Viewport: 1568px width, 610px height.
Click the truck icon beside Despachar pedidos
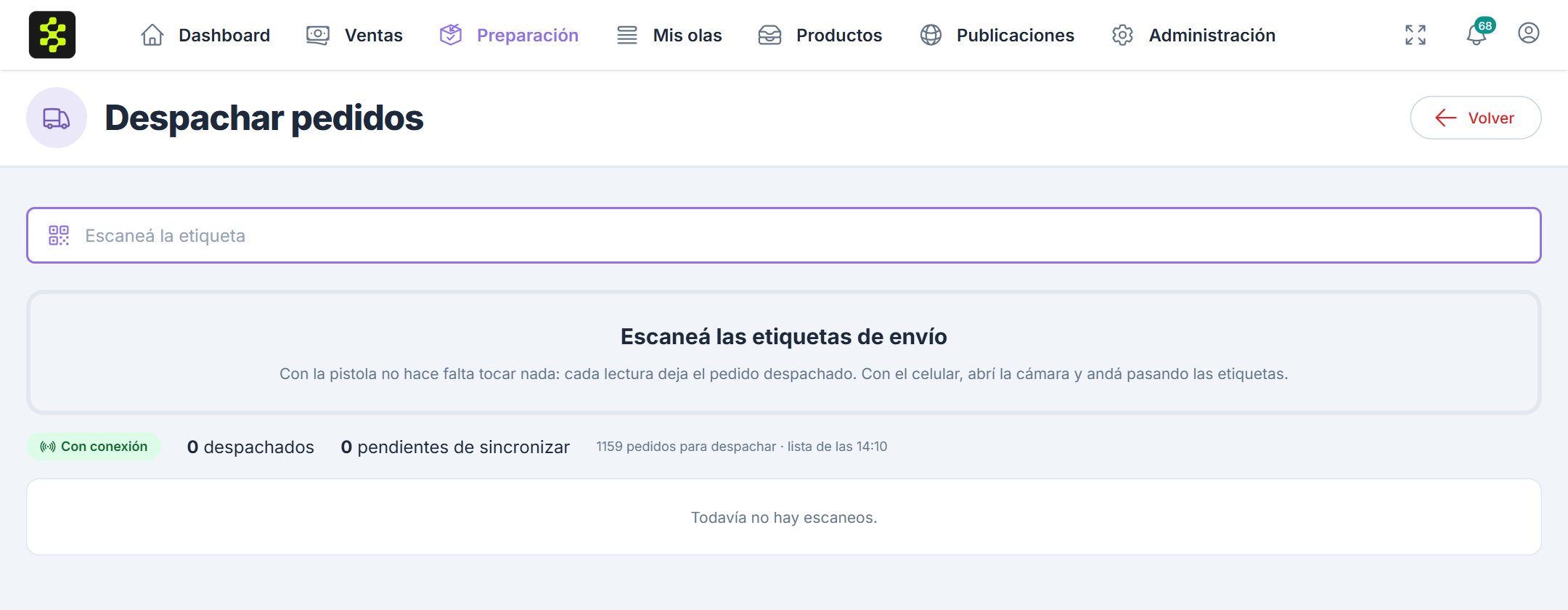tap(57, 118)
